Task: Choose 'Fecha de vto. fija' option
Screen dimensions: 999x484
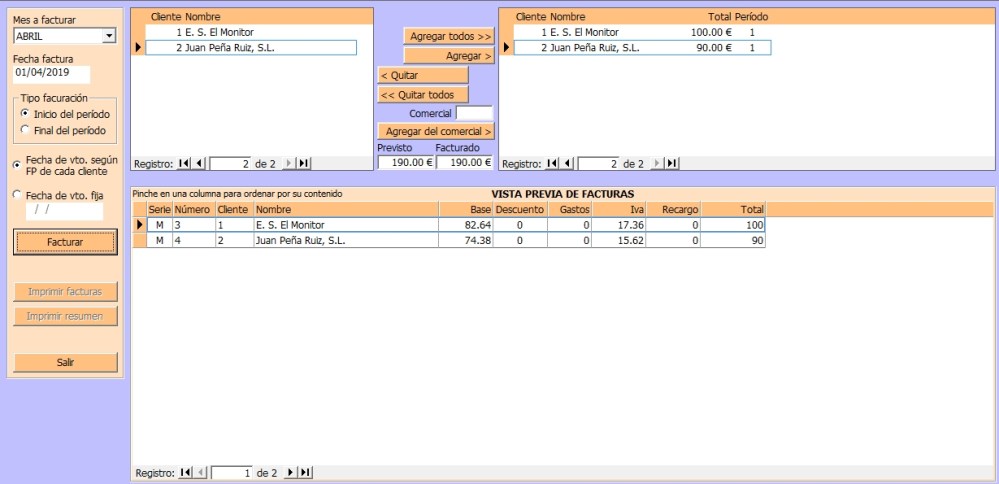Action: [17, 195]
